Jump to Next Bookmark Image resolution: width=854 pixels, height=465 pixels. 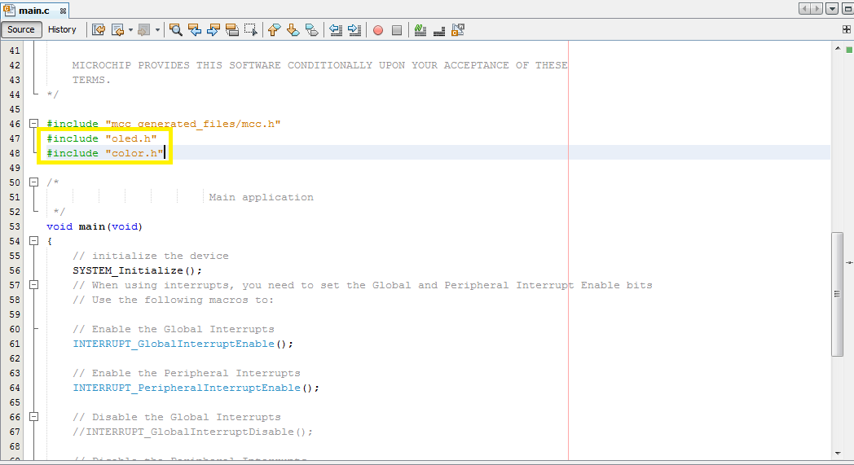[x=293, y=30]
